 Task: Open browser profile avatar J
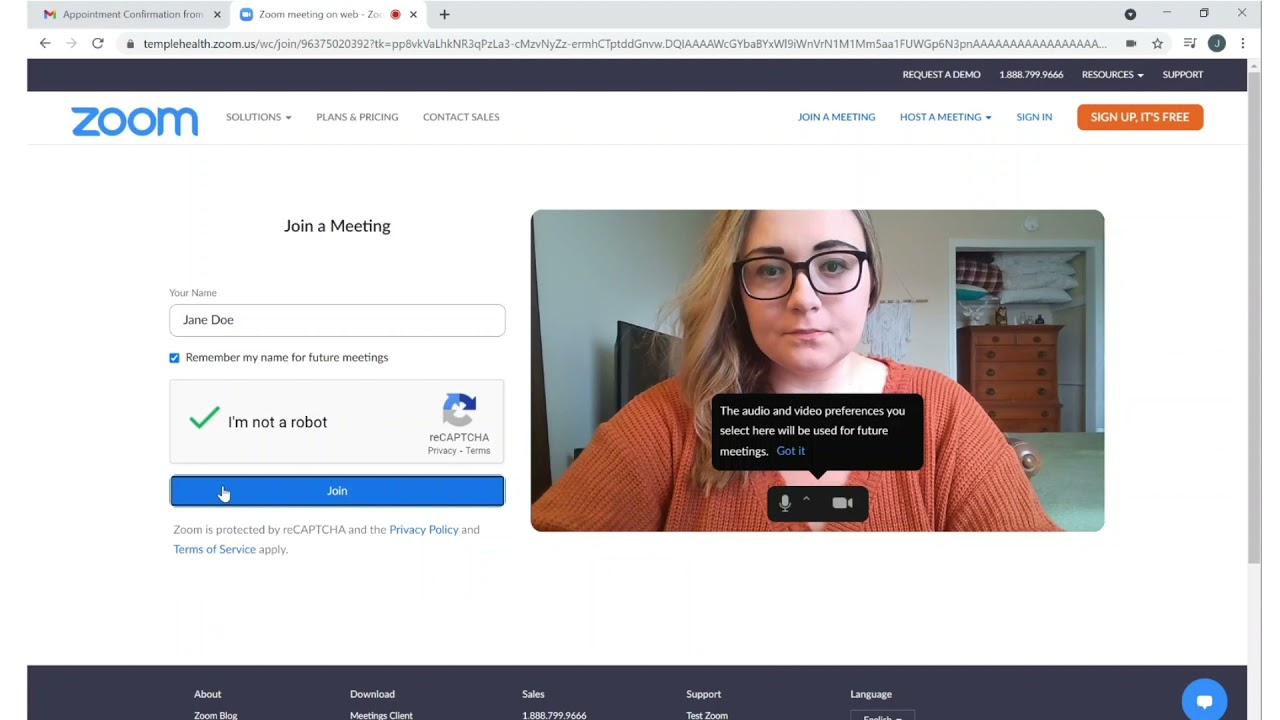pos(1217,43)
